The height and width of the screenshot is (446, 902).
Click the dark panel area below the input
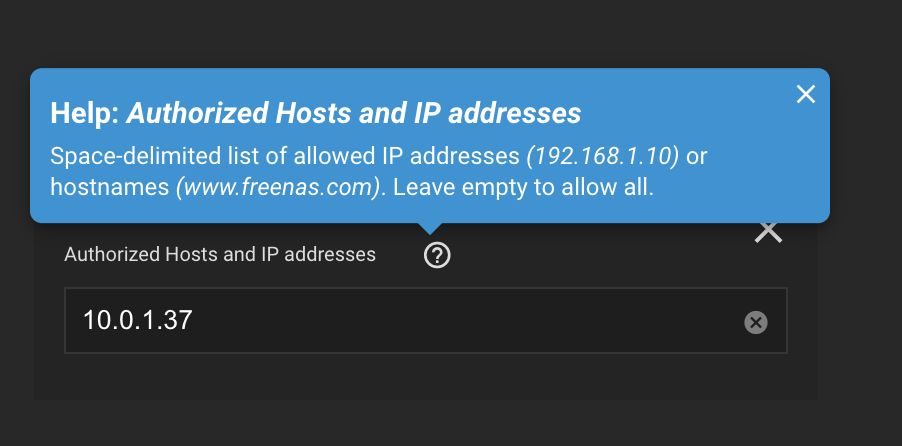(x=426, y=377)
